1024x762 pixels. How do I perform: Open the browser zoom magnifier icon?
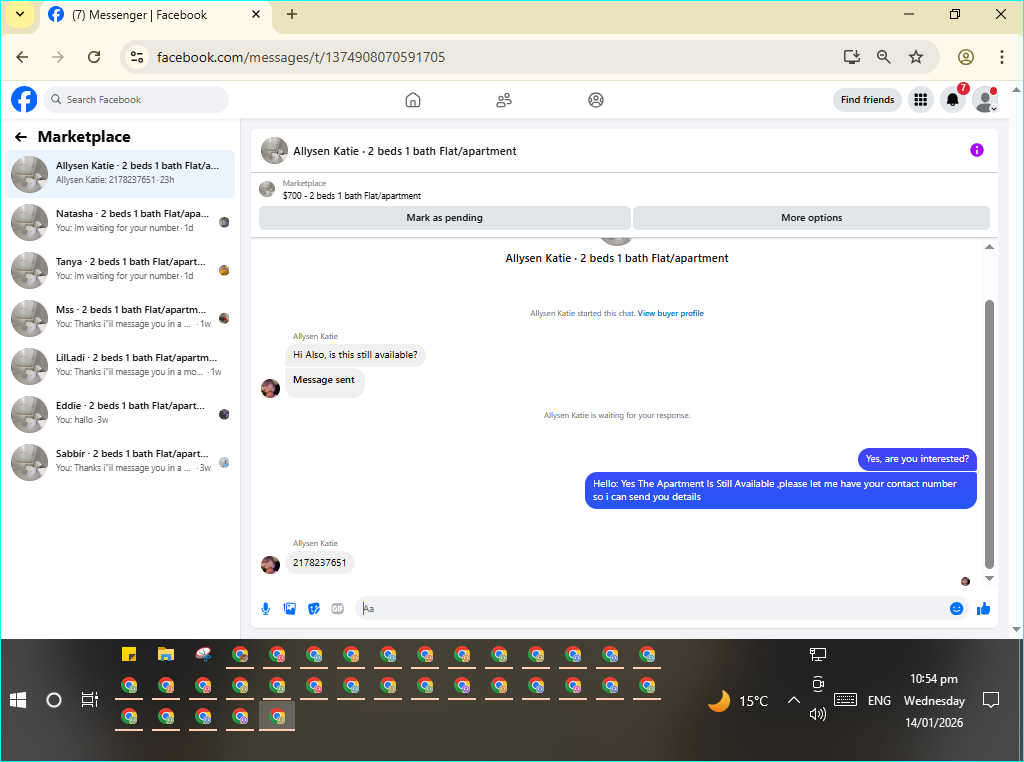[884, 57]
